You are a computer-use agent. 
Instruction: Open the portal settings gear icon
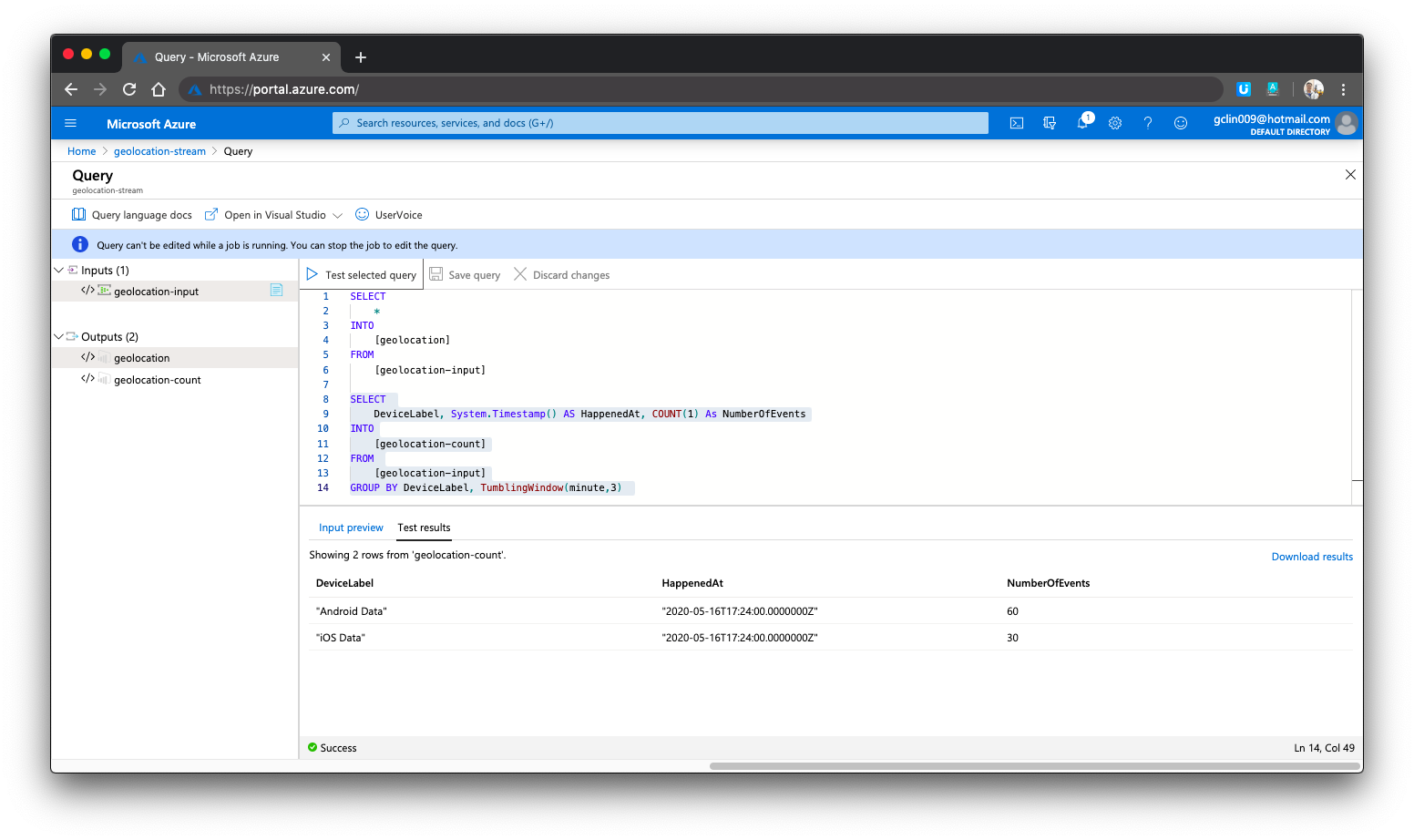pyautogui.click(x=1115, y=122)
